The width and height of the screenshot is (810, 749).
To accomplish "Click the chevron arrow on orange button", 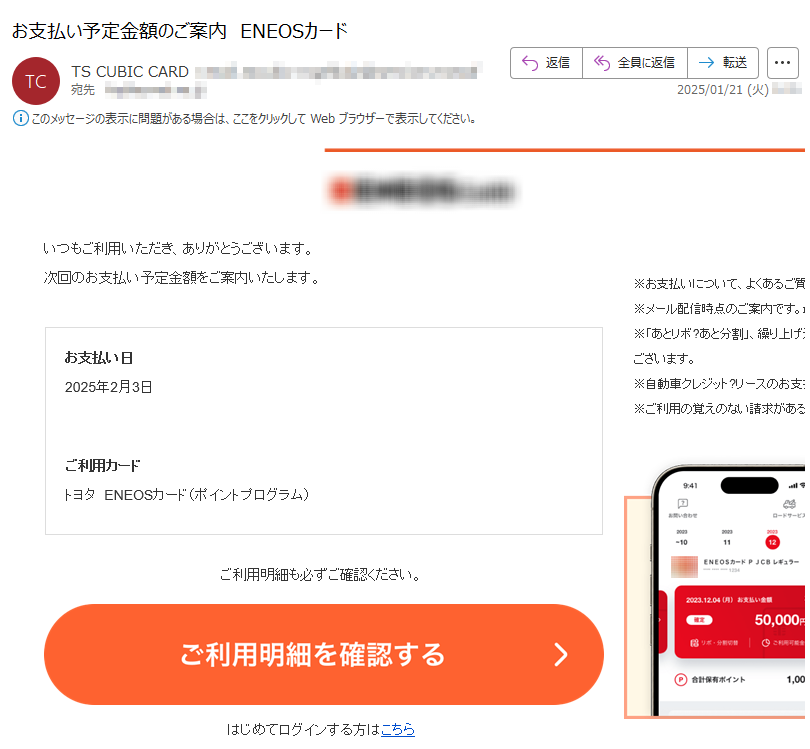I will coord(561,654).
